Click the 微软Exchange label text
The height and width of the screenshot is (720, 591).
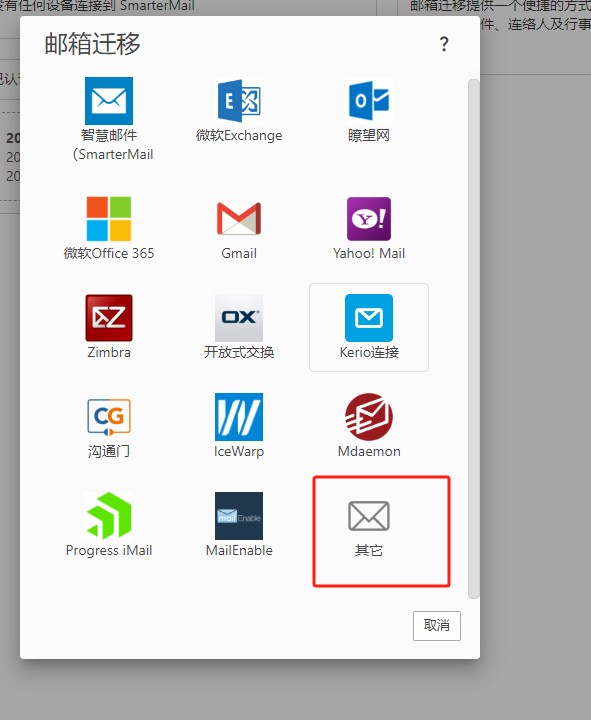pos(239,135)
